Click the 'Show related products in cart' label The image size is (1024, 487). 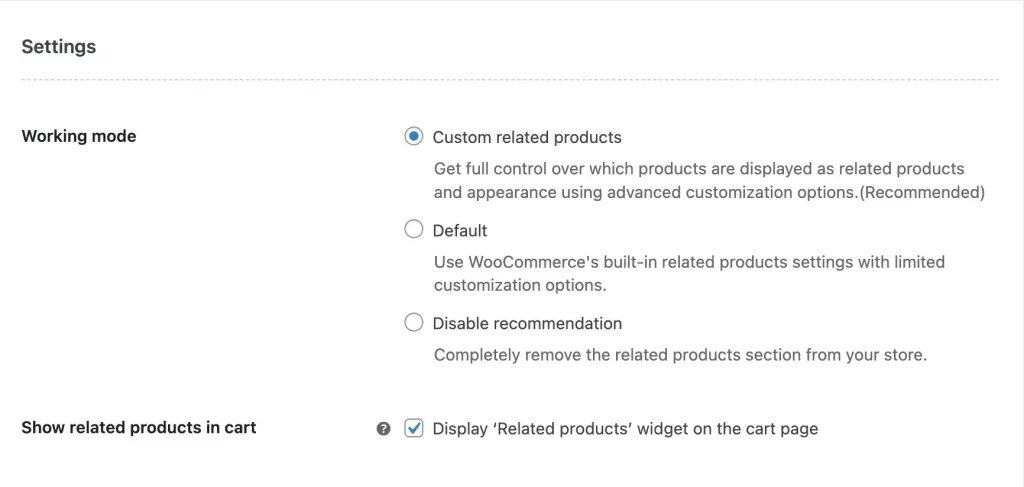139,428
